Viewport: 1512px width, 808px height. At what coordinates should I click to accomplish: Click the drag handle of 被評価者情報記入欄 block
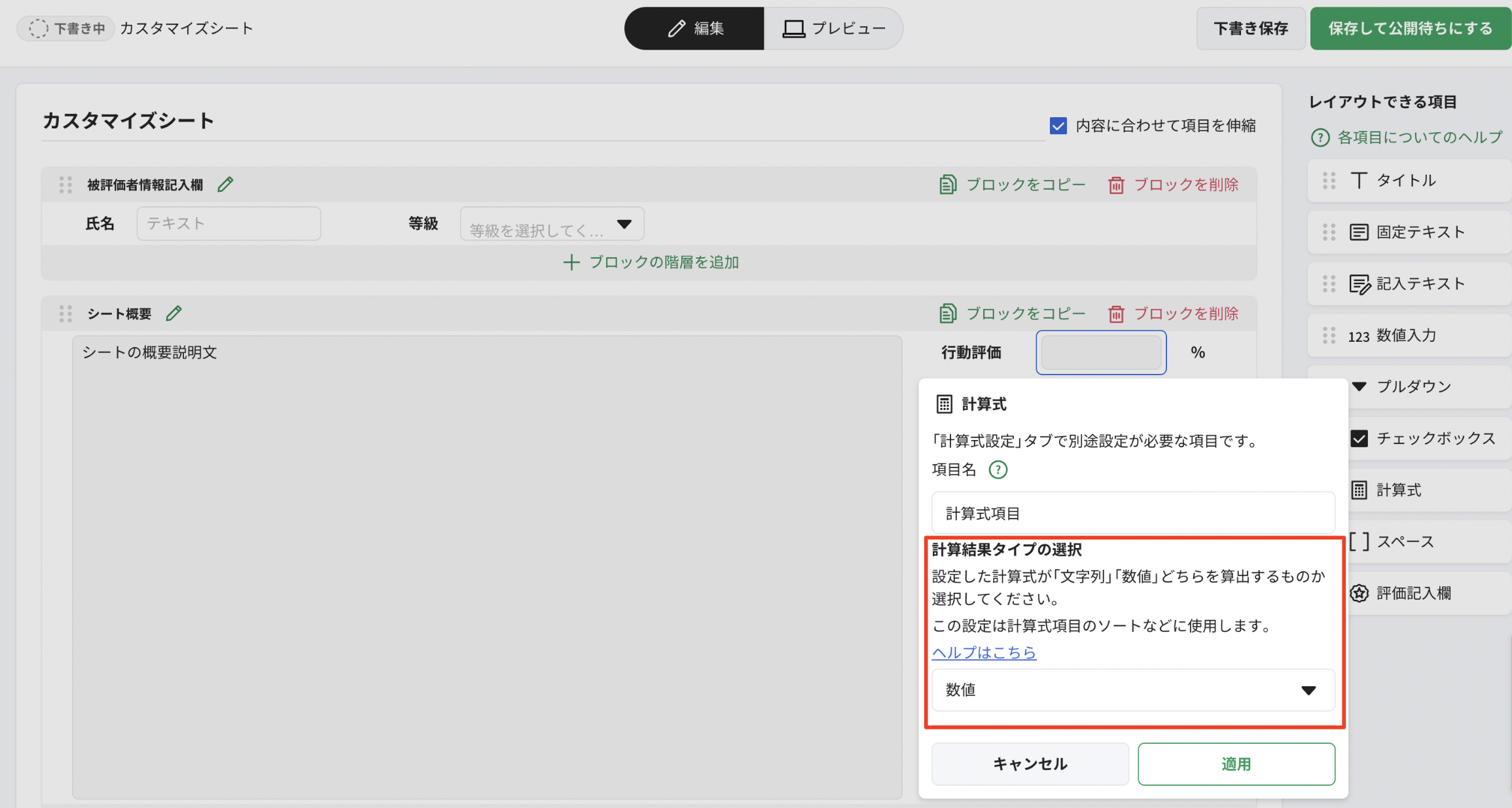pos(65,185)
